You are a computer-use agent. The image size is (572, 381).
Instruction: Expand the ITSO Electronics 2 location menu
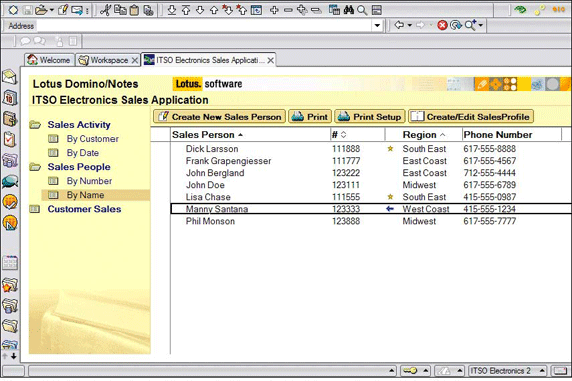coord(542,371)
